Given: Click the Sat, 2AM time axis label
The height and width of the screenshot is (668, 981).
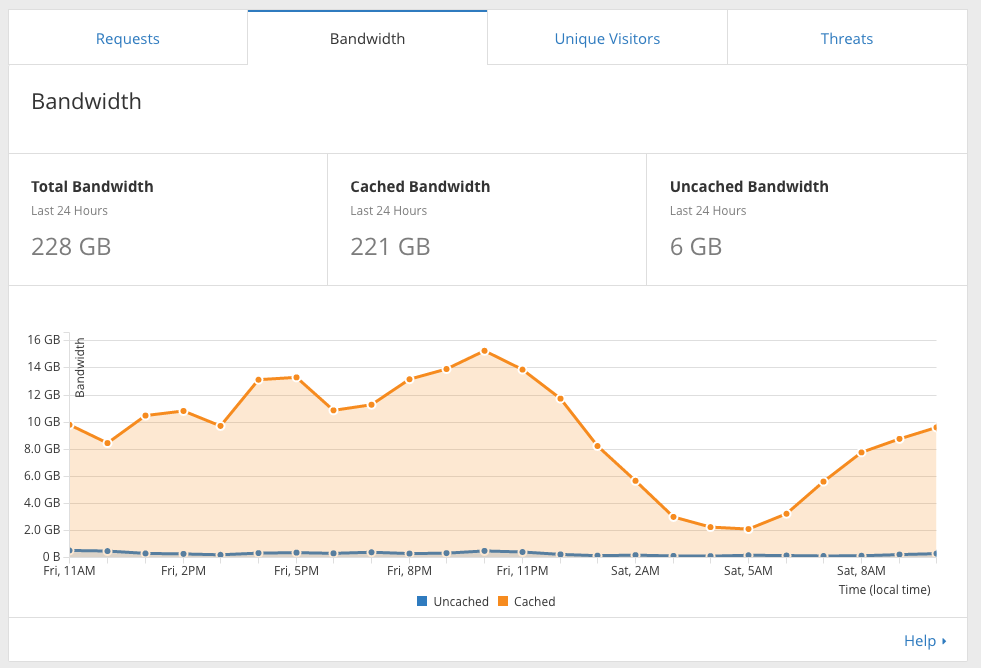Looking at the screenshot, I should [x=635, y=571].
